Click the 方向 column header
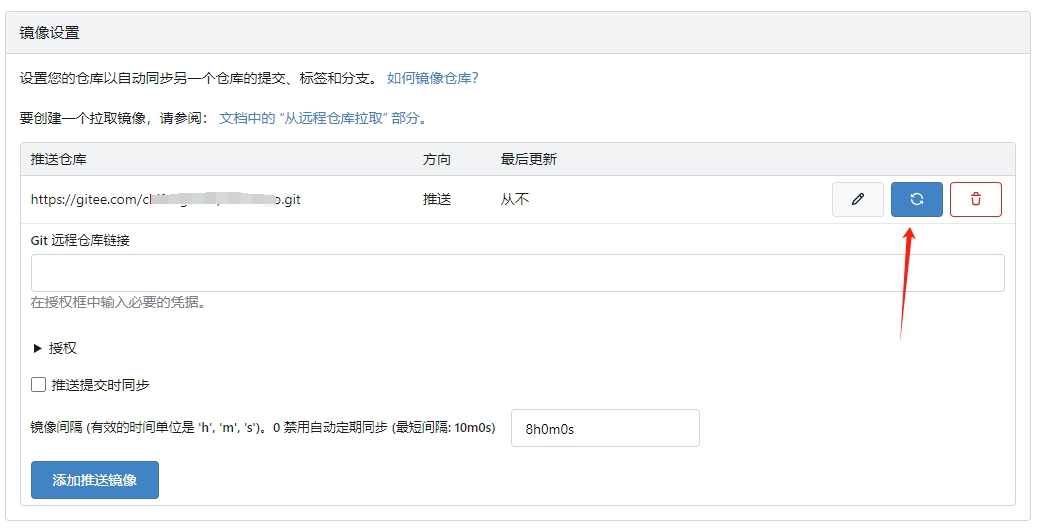 point(437,159)
